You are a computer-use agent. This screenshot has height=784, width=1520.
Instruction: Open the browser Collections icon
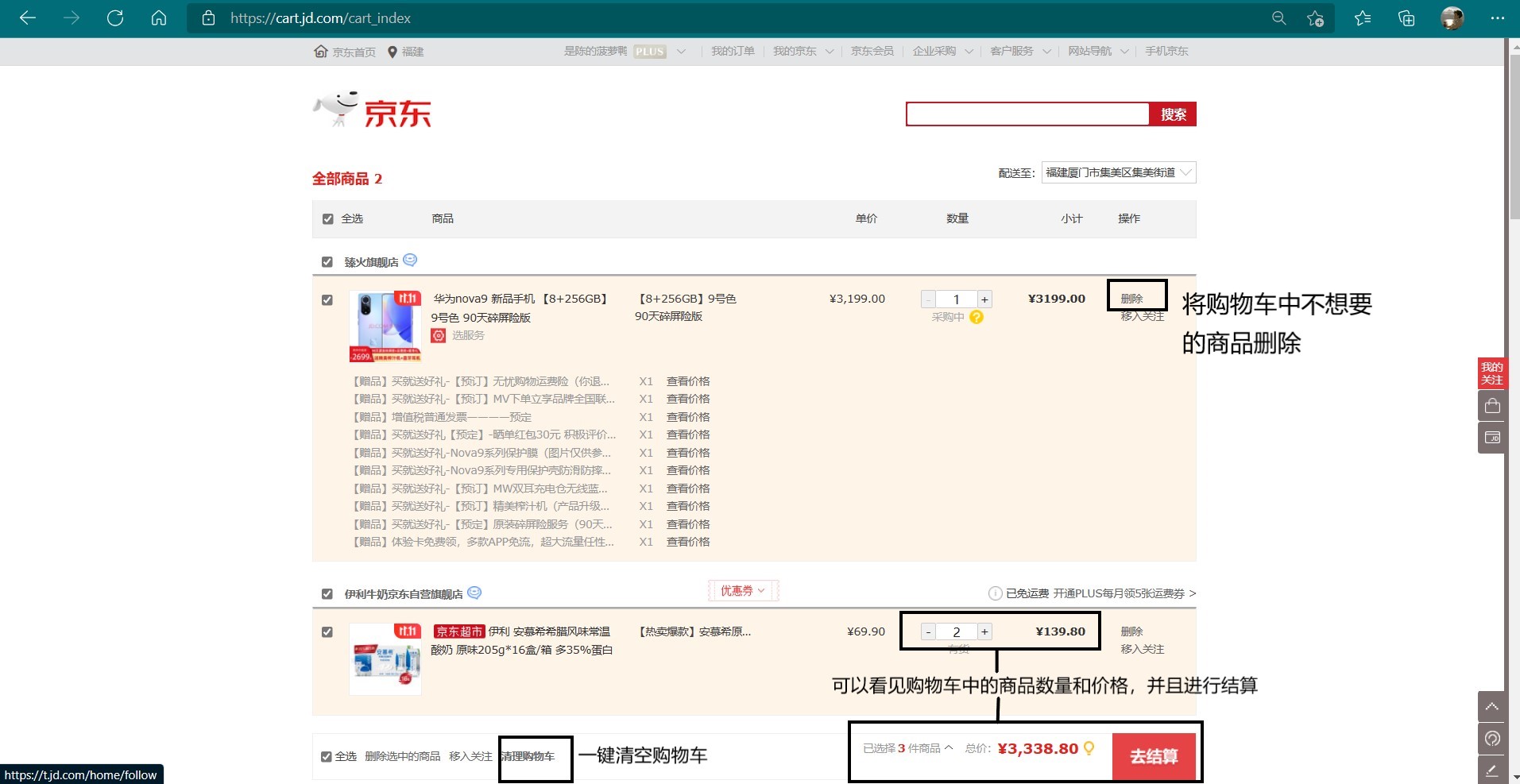point(1406,18)
